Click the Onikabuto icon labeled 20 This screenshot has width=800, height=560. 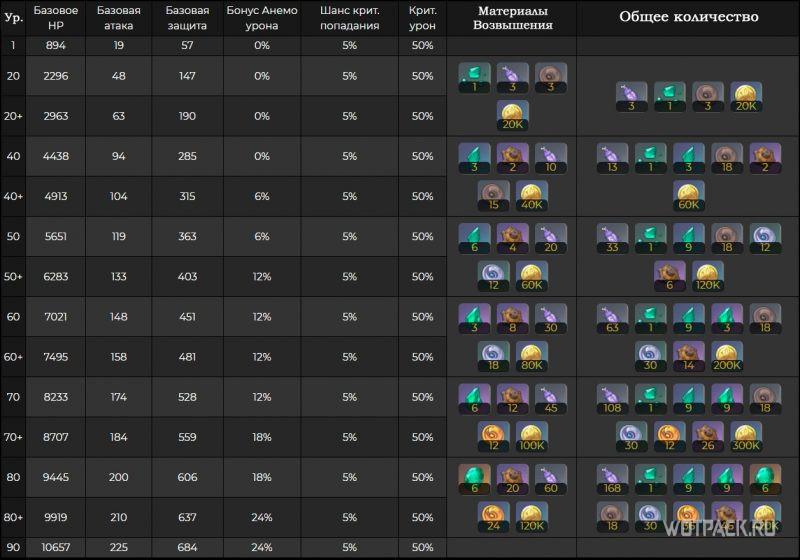pos(551,238)
